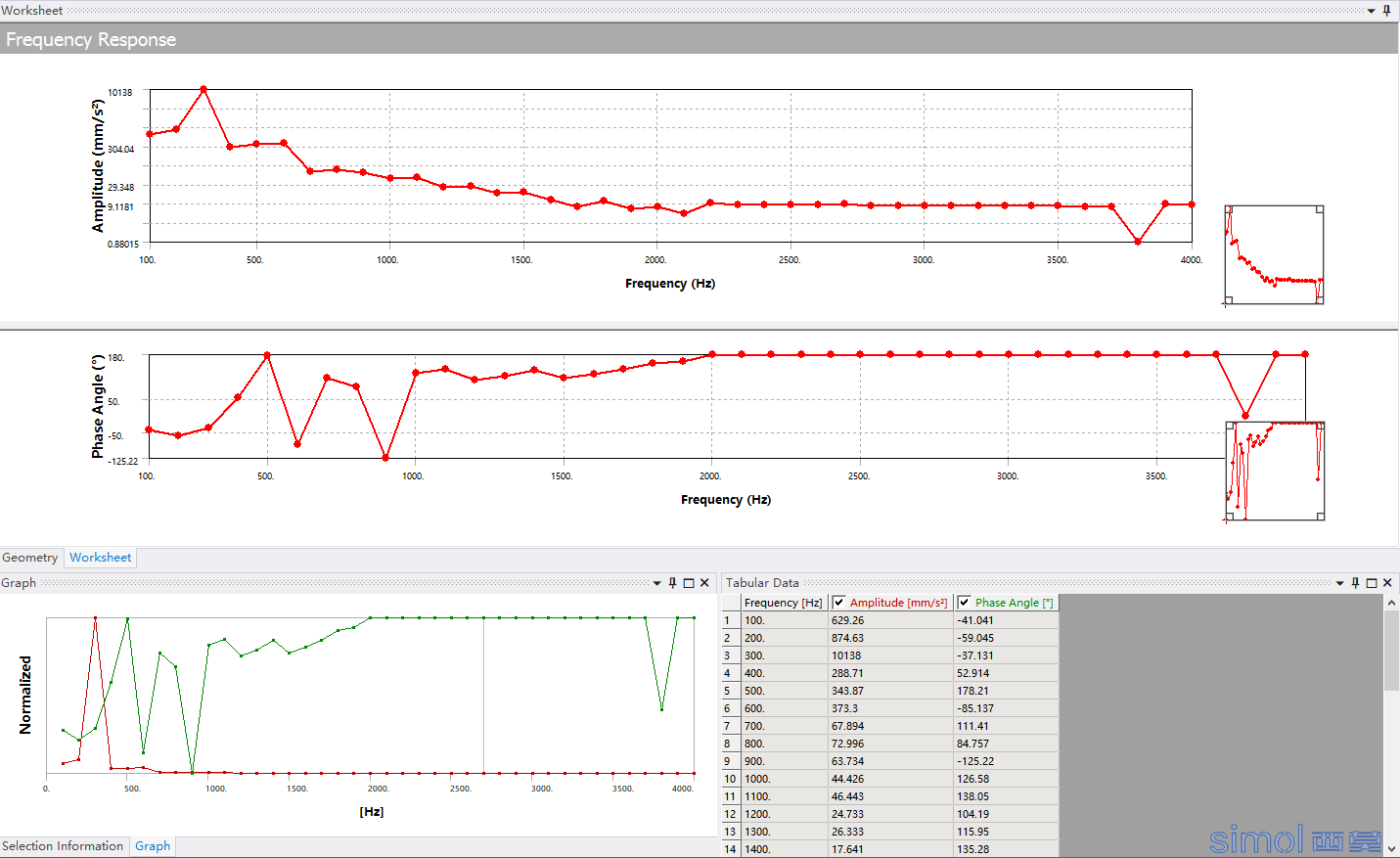
Task: Select phase angle cell 178.21
Action: [x=1006, y=691]
